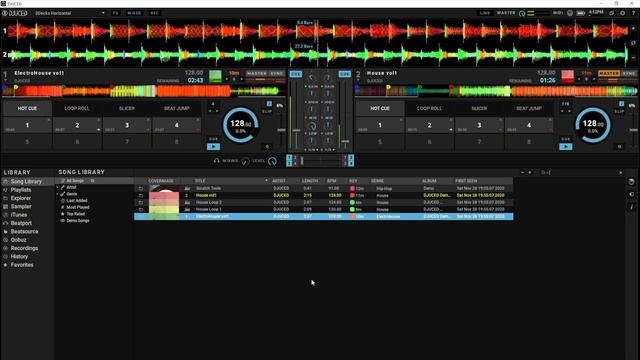Open the FX panel button in top bar

tap(116, 13)
